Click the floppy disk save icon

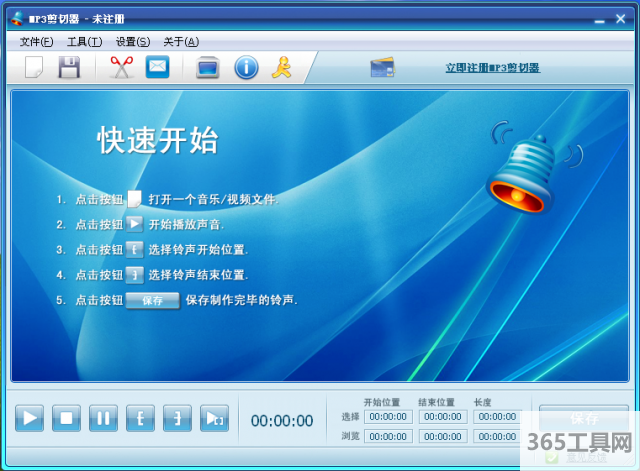click(68, 68)
